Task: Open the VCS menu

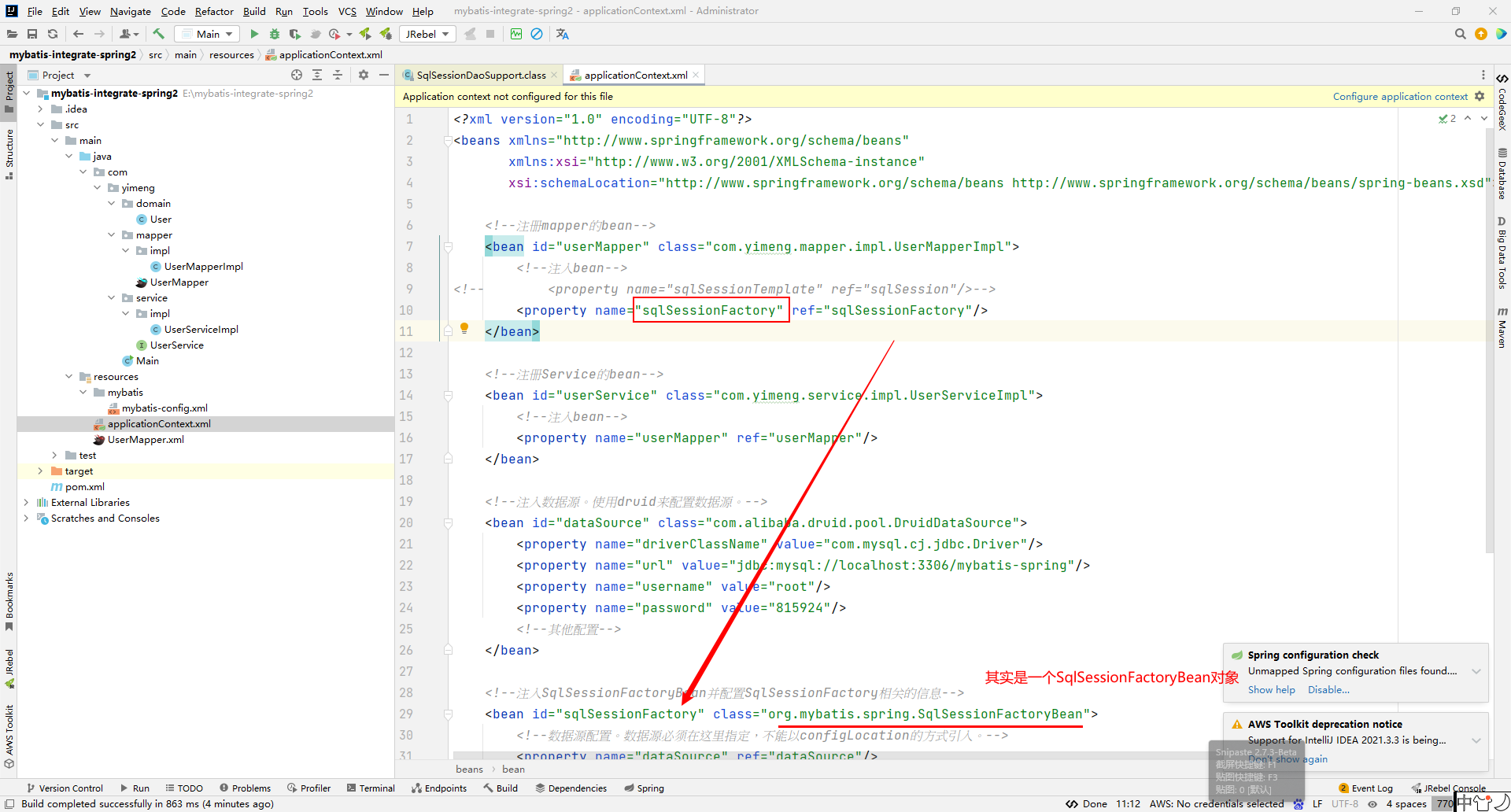Action: click(347, 11)
